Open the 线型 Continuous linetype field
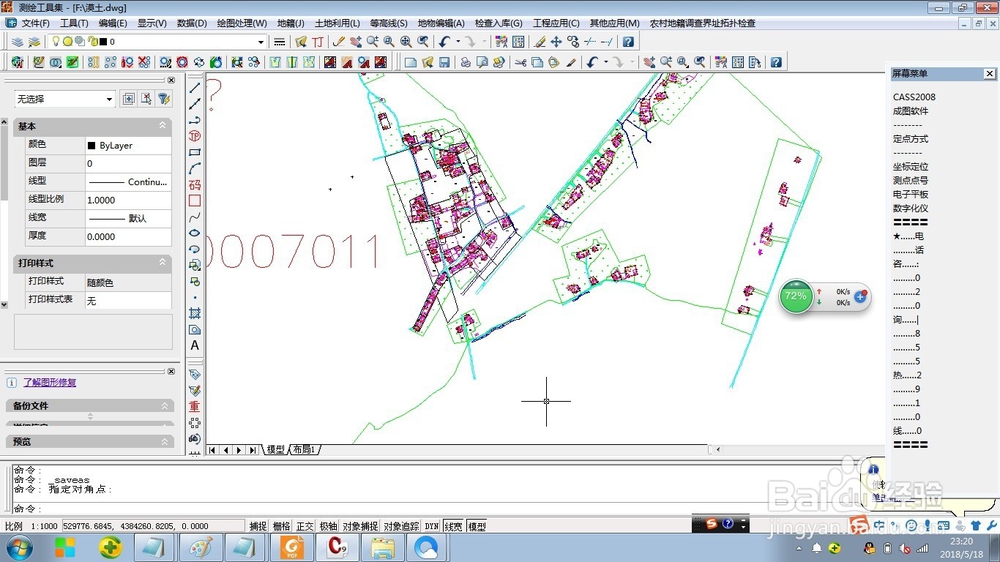This screenshot has height=562, width=1000. (128, 181)
